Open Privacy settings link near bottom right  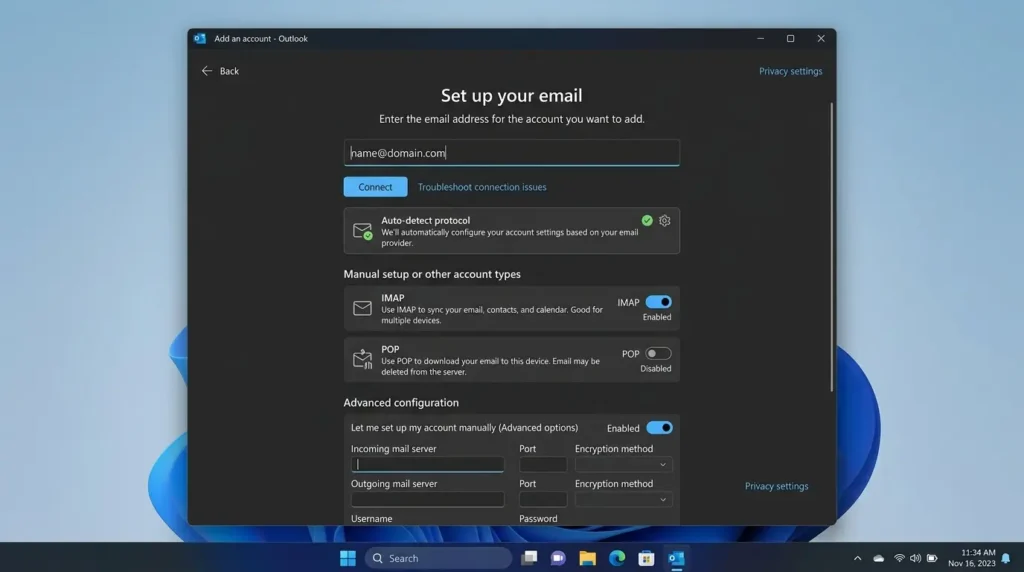(776, 486)
